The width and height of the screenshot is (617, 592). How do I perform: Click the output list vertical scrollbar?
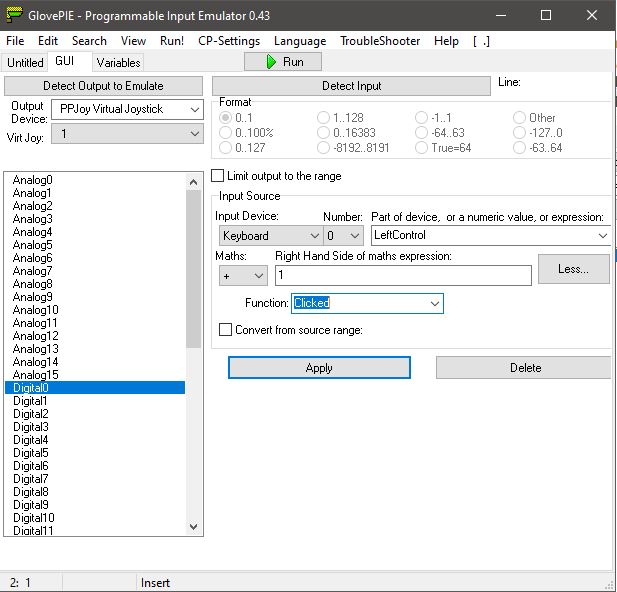194,270
